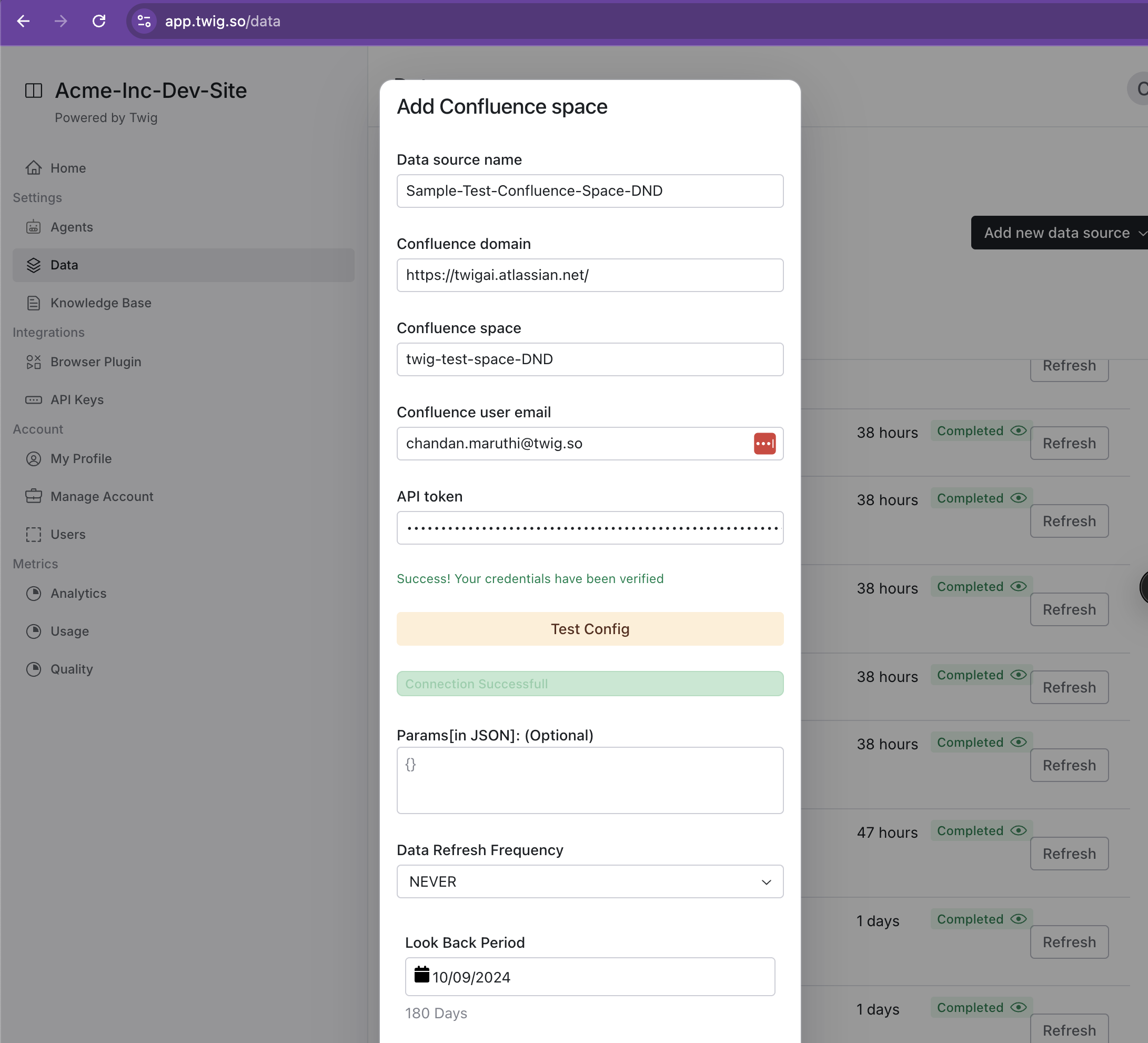
Task: Open the Analytics metrics page
Action: coord(78,593)
